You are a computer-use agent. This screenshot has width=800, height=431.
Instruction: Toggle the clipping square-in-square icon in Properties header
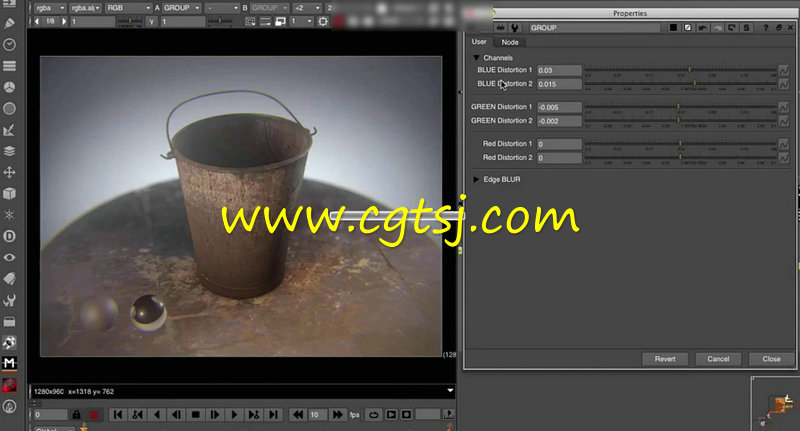tap(688, 28)
